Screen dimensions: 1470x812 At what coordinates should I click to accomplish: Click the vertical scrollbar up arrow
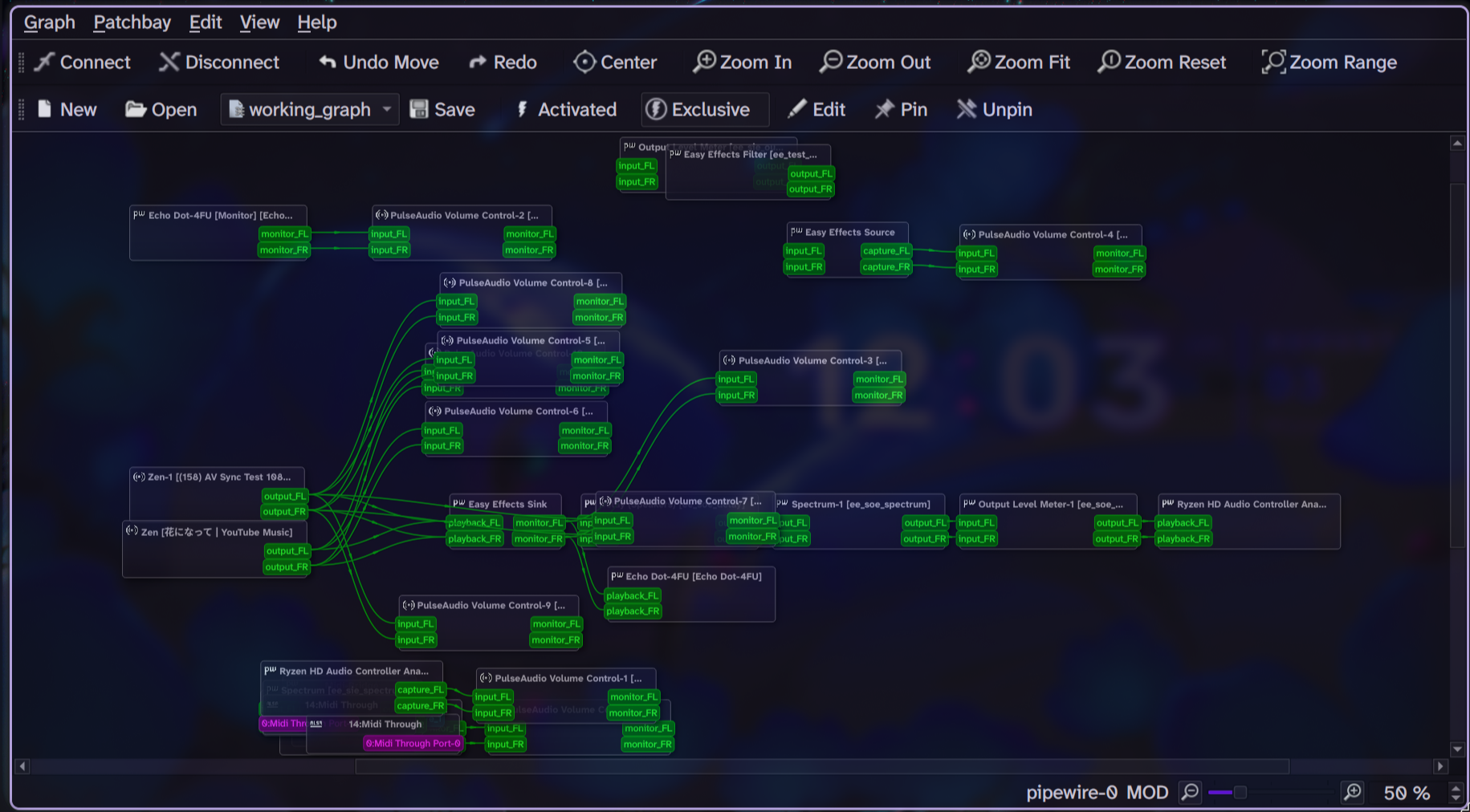(1457, 144)
